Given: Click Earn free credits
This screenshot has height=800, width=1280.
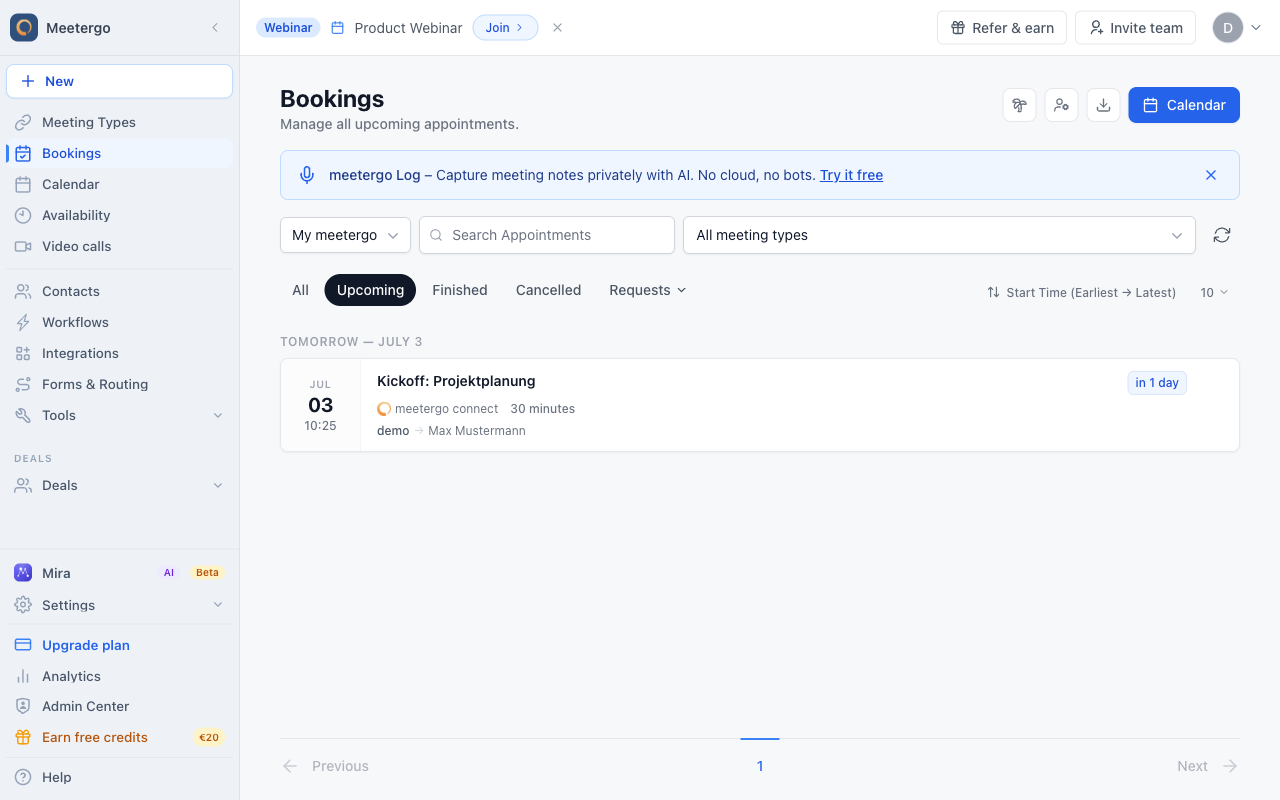Looking at the screenshot, I should (120, 737).
